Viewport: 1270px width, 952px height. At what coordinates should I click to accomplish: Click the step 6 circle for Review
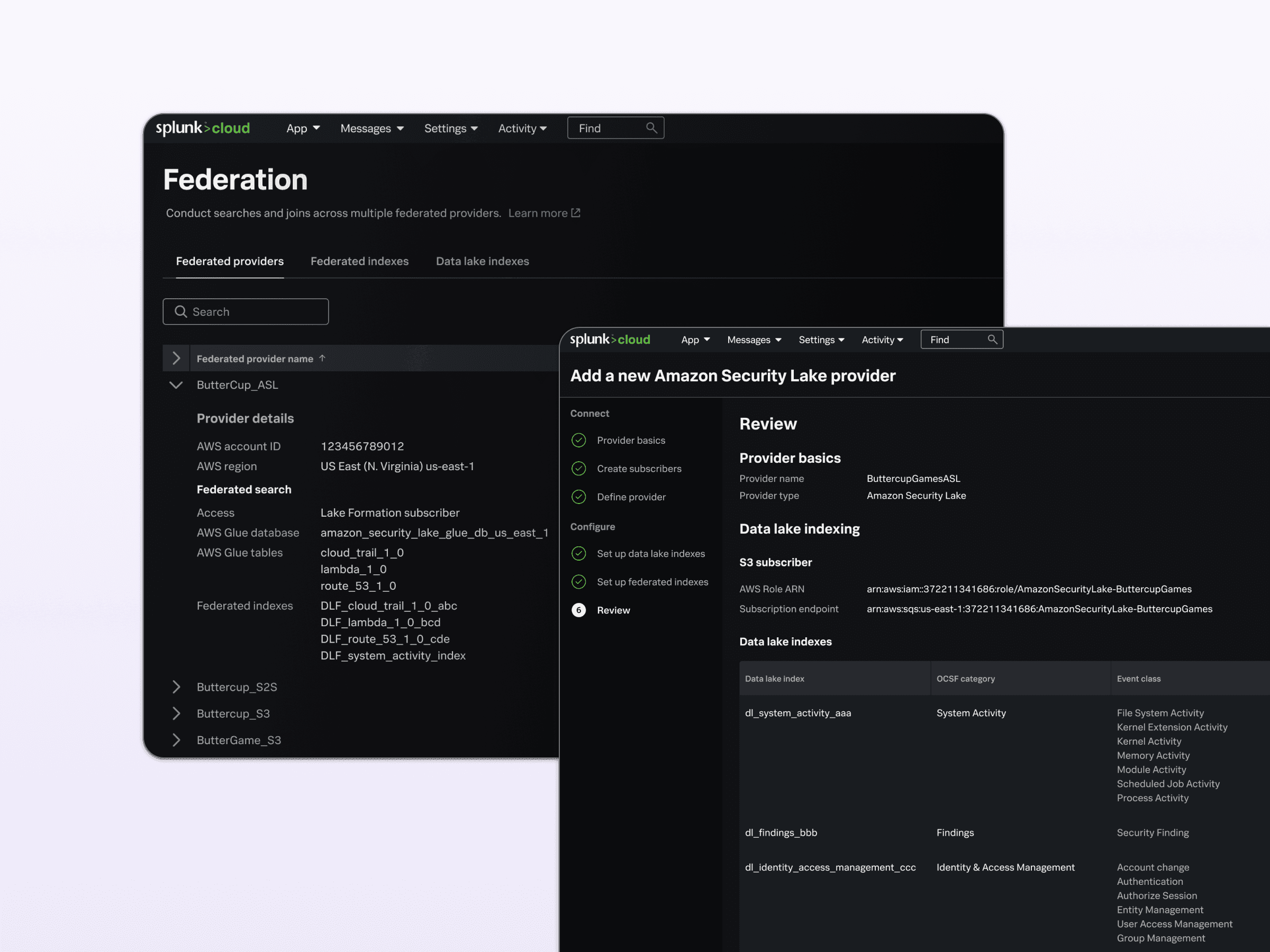[579, 610]
